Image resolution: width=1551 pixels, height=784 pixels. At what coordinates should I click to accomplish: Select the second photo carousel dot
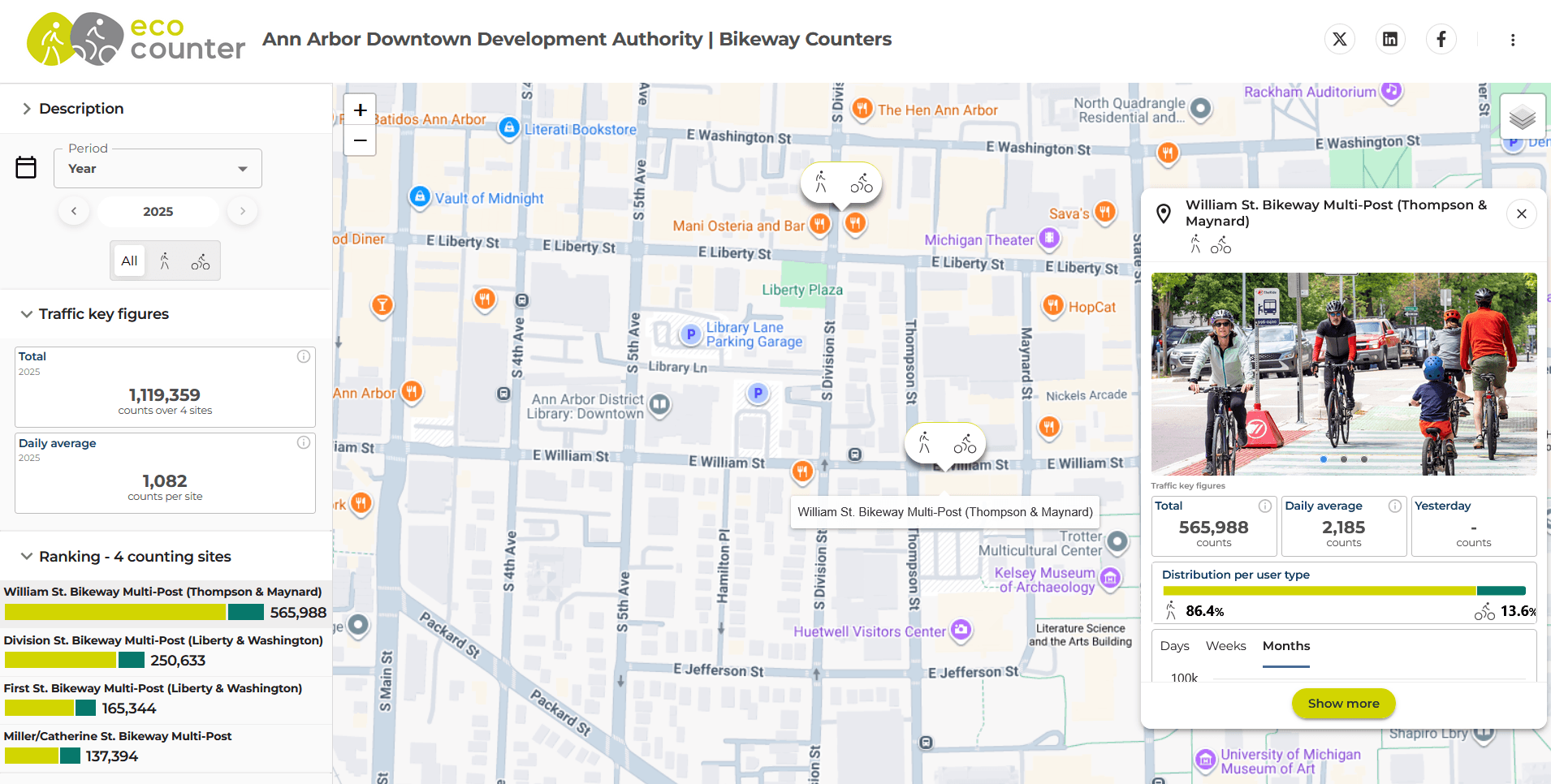1344,459
